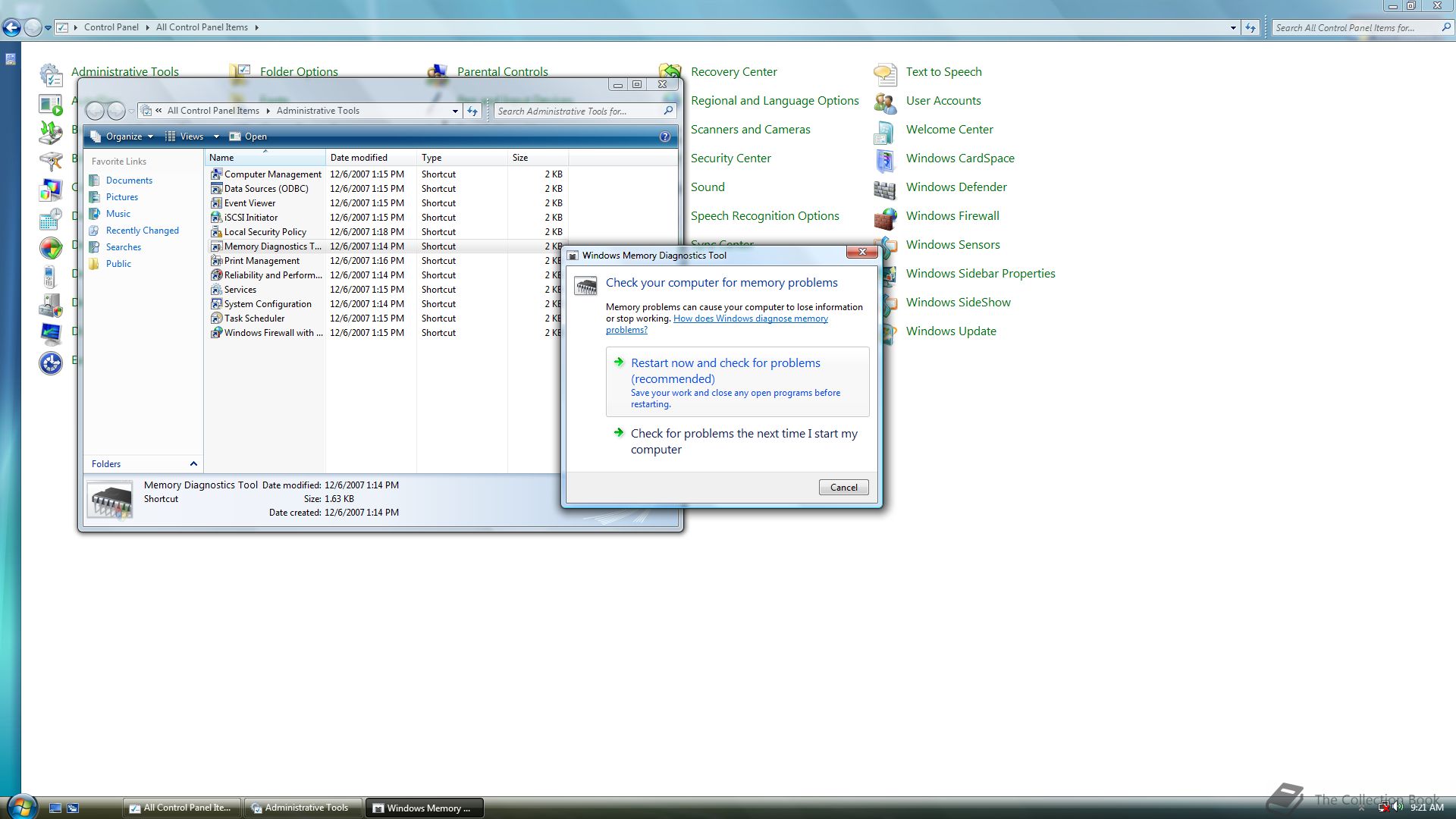Click the Administrative Tools control panel icon

coord(51,74)
